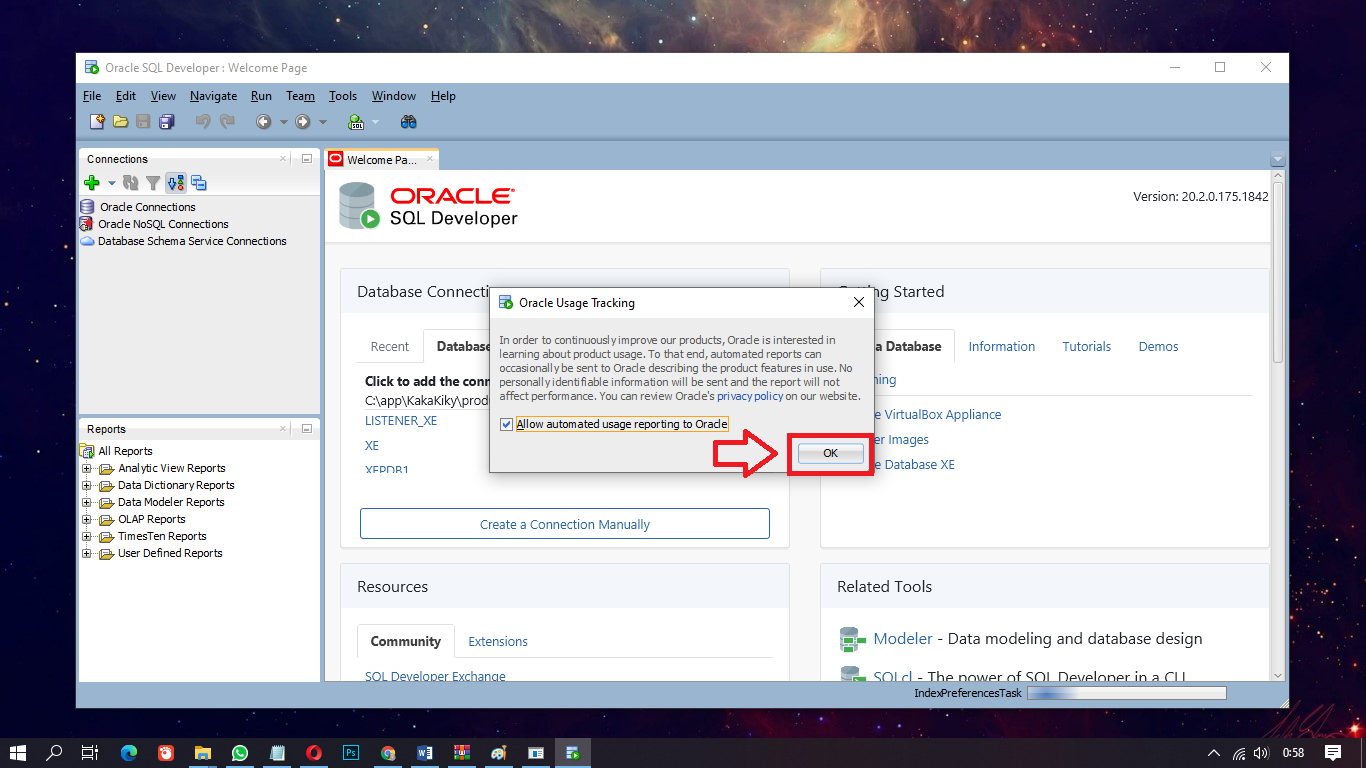Click the Save All toolbar icon
The height and width of the screenshot is (768, 1366).
click(x=166, y=122)
